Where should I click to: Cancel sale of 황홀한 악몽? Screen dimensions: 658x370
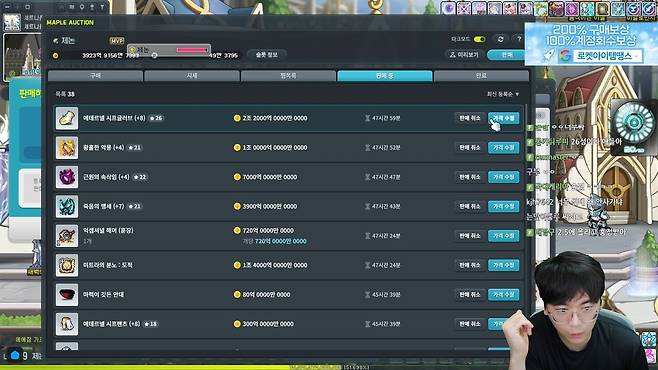coord(470,147)
